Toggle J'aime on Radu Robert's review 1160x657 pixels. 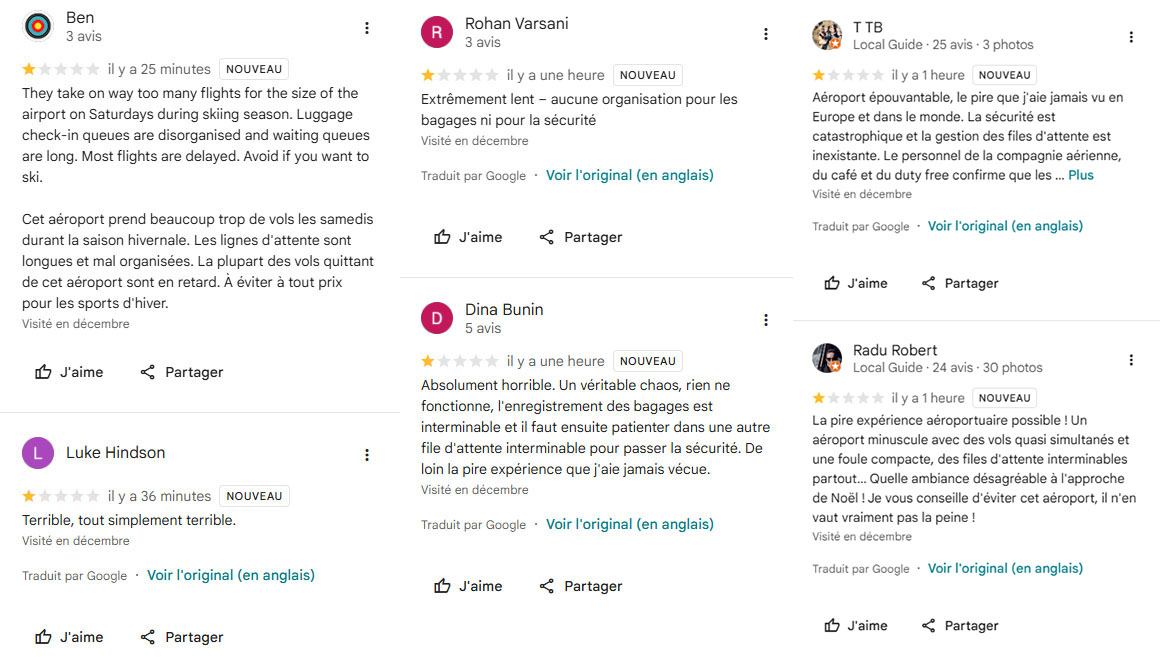tap(855, 625)
